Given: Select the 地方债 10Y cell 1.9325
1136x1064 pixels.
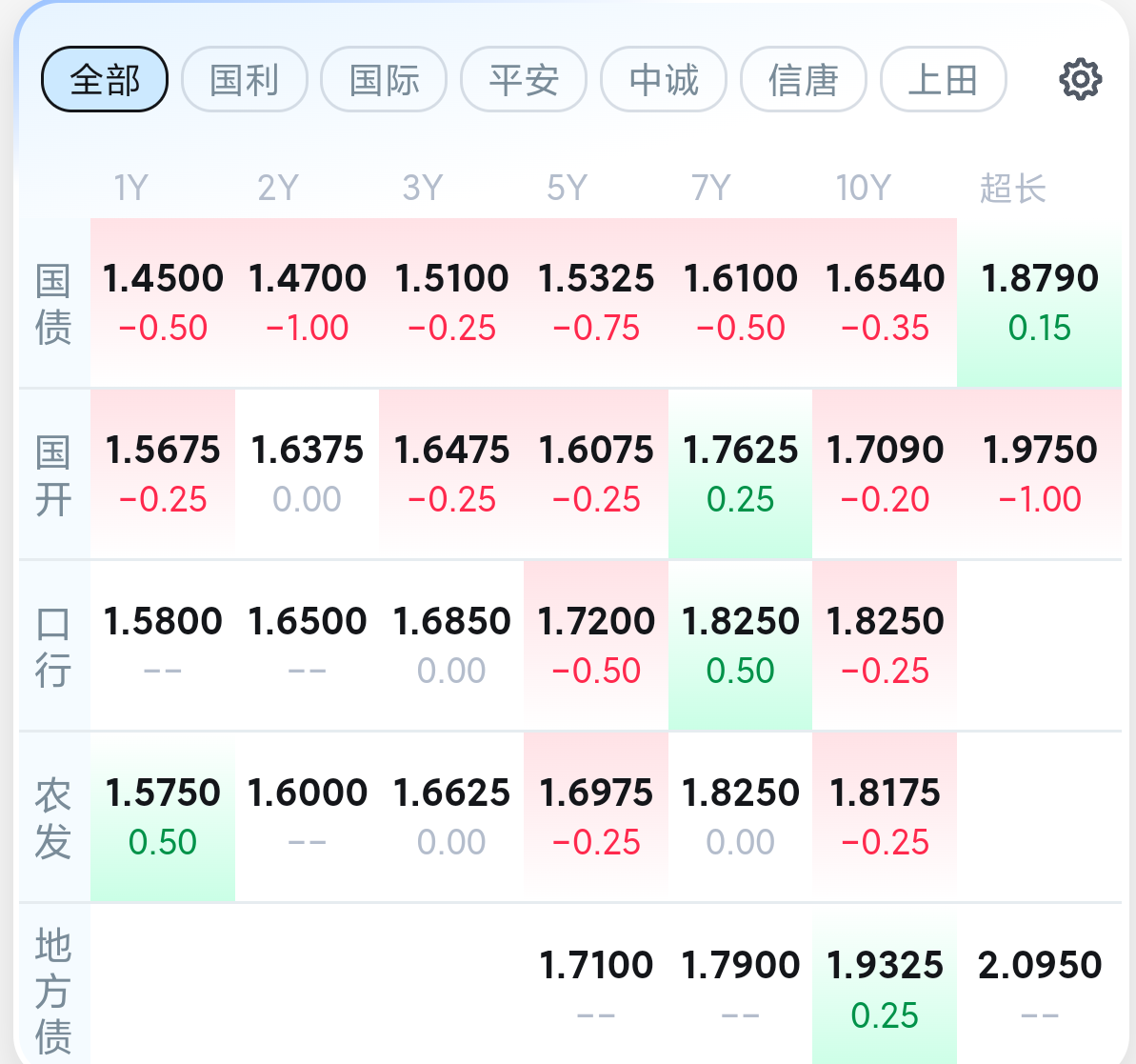Looking at the screenshot, I should pyautogui.click(x=885, y=988).
